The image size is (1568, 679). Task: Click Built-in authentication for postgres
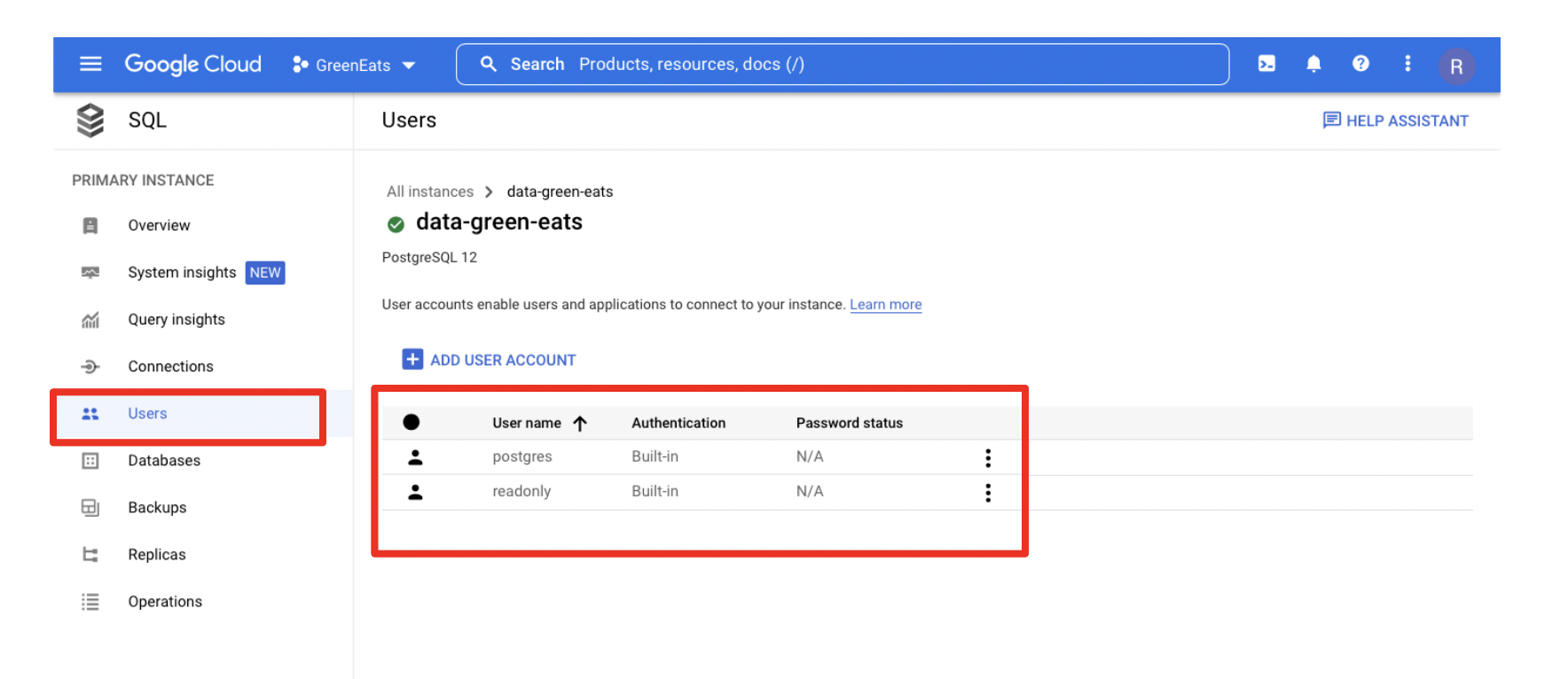click(655, 457)
